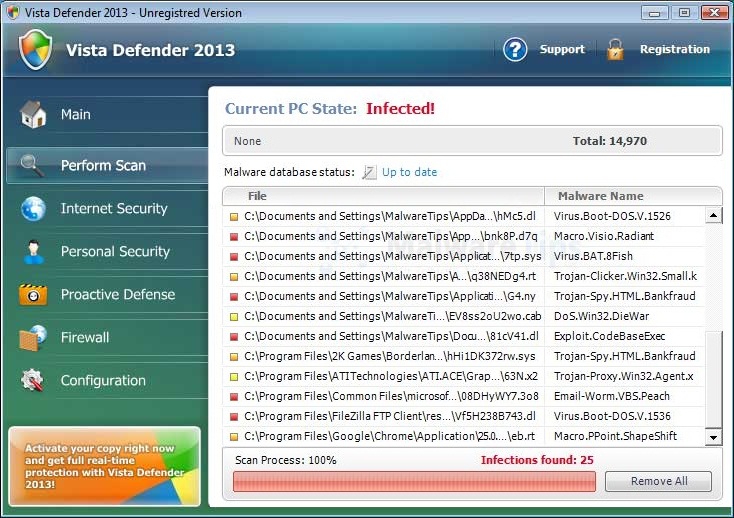Screen dimensions: 734x518
Task: Click the globe Internet Security icon
Action: (33, 209)
